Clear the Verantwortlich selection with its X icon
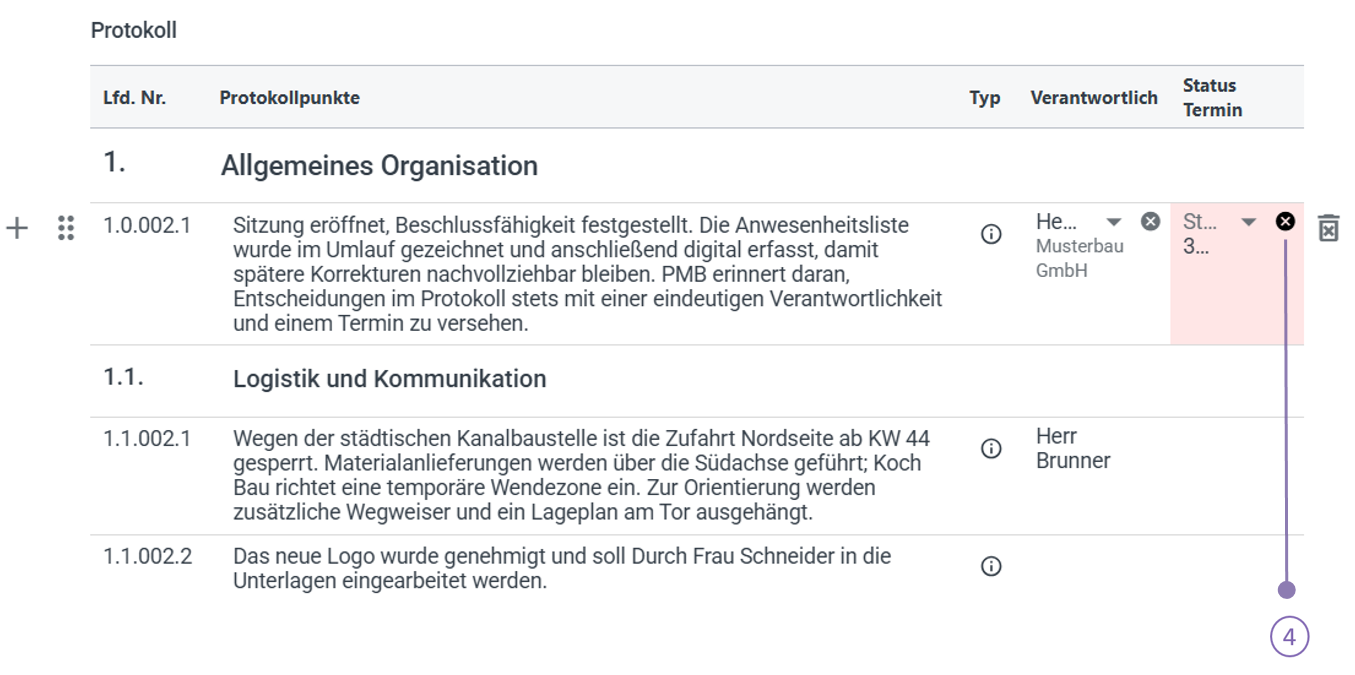 [x=1150, y=221]
